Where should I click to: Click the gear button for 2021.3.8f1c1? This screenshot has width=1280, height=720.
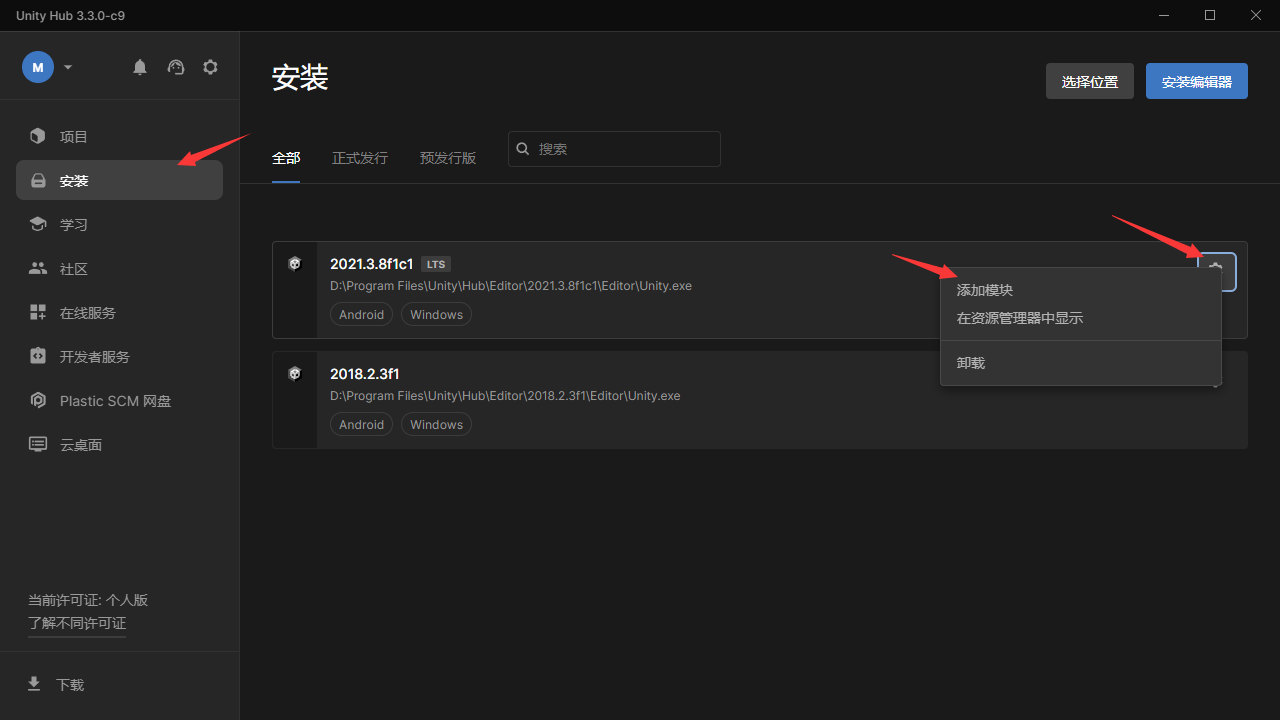(x=1216, y=272)
